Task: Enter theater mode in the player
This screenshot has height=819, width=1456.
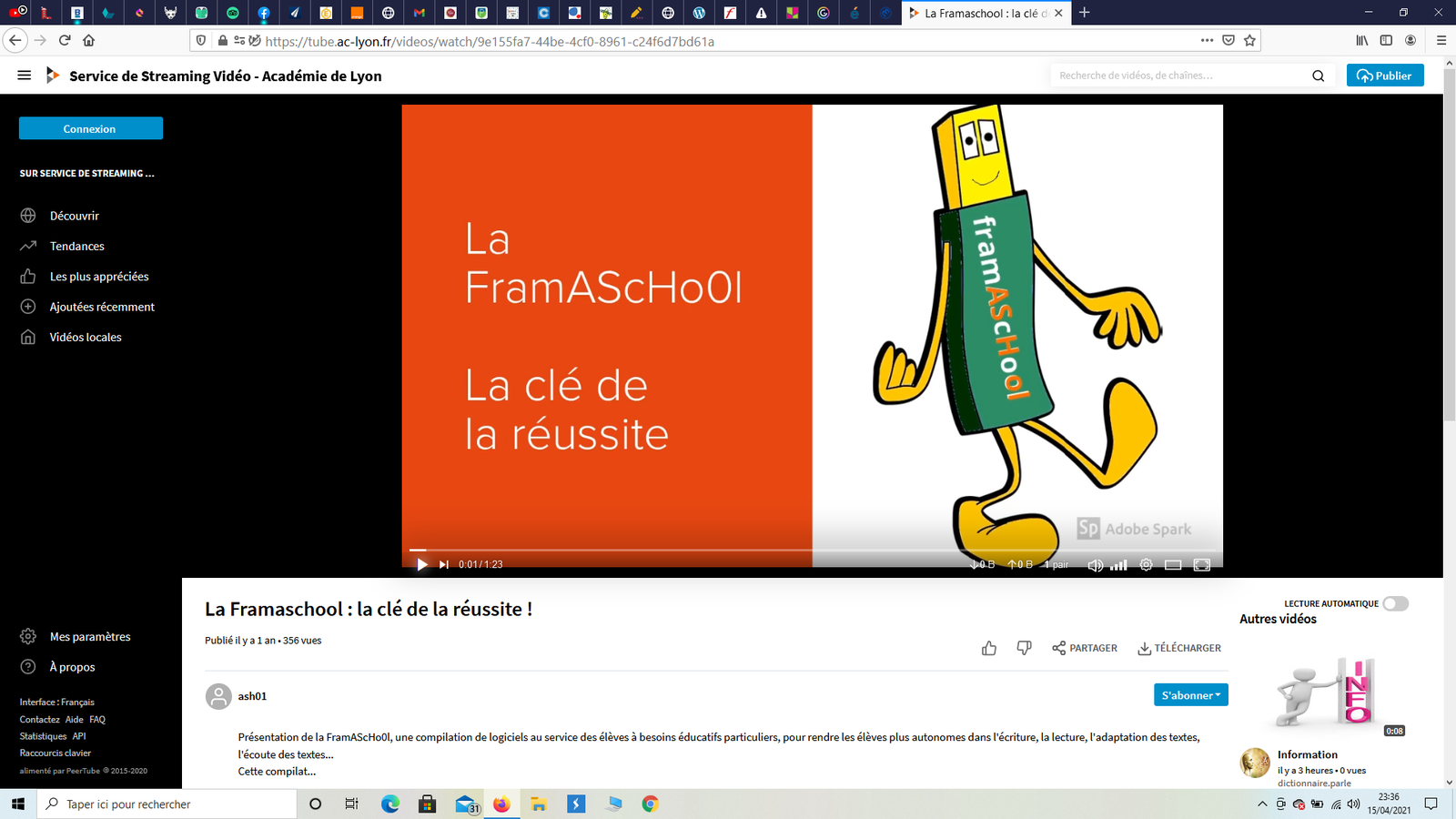Action: (1173, 564)
